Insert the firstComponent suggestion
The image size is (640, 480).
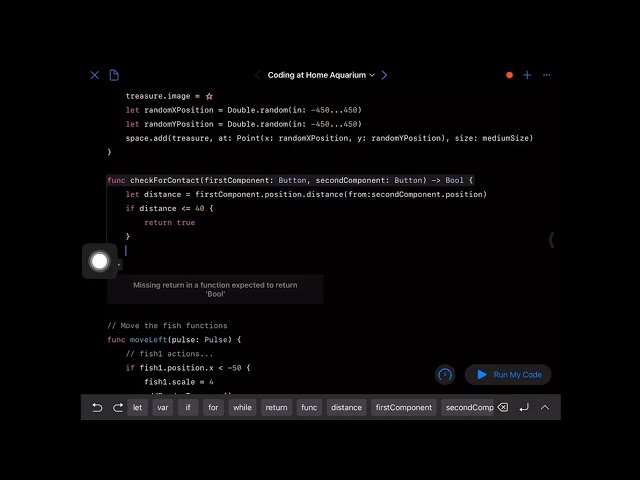tap(404, 407)
